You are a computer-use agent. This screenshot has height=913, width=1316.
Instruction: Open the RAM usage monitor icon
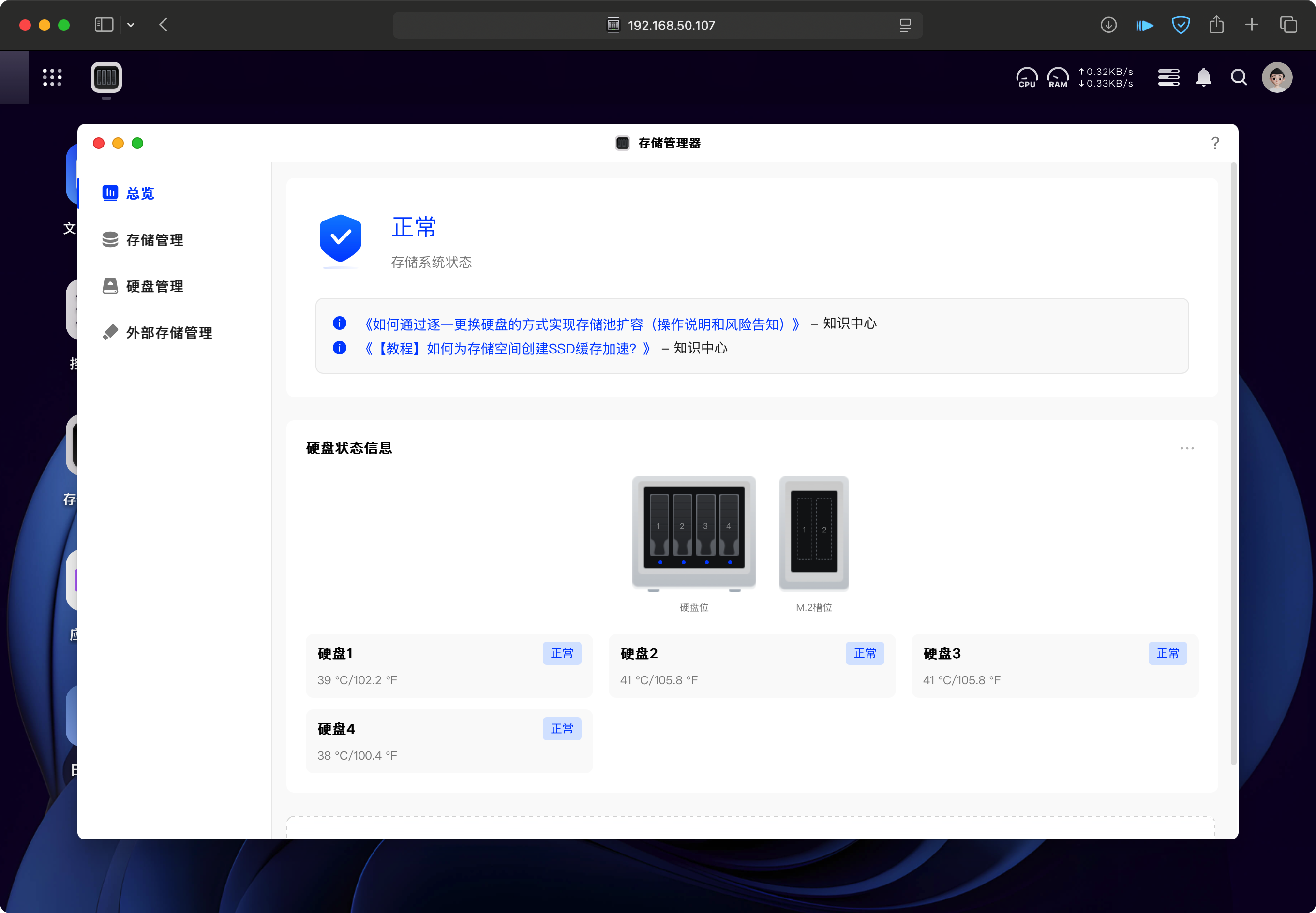click(x=1057, y=77)
